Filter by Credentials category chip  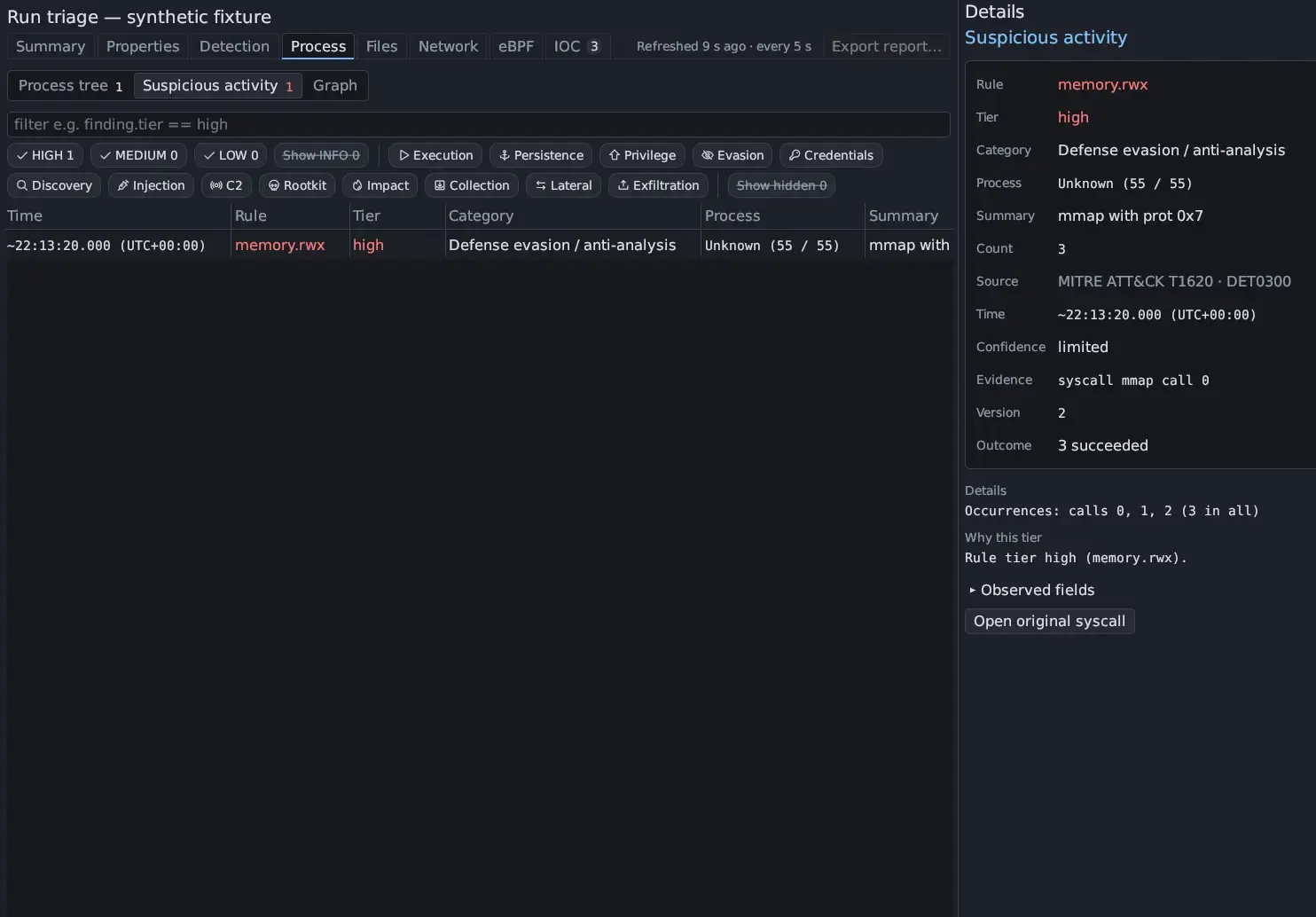tap(831, 155)
